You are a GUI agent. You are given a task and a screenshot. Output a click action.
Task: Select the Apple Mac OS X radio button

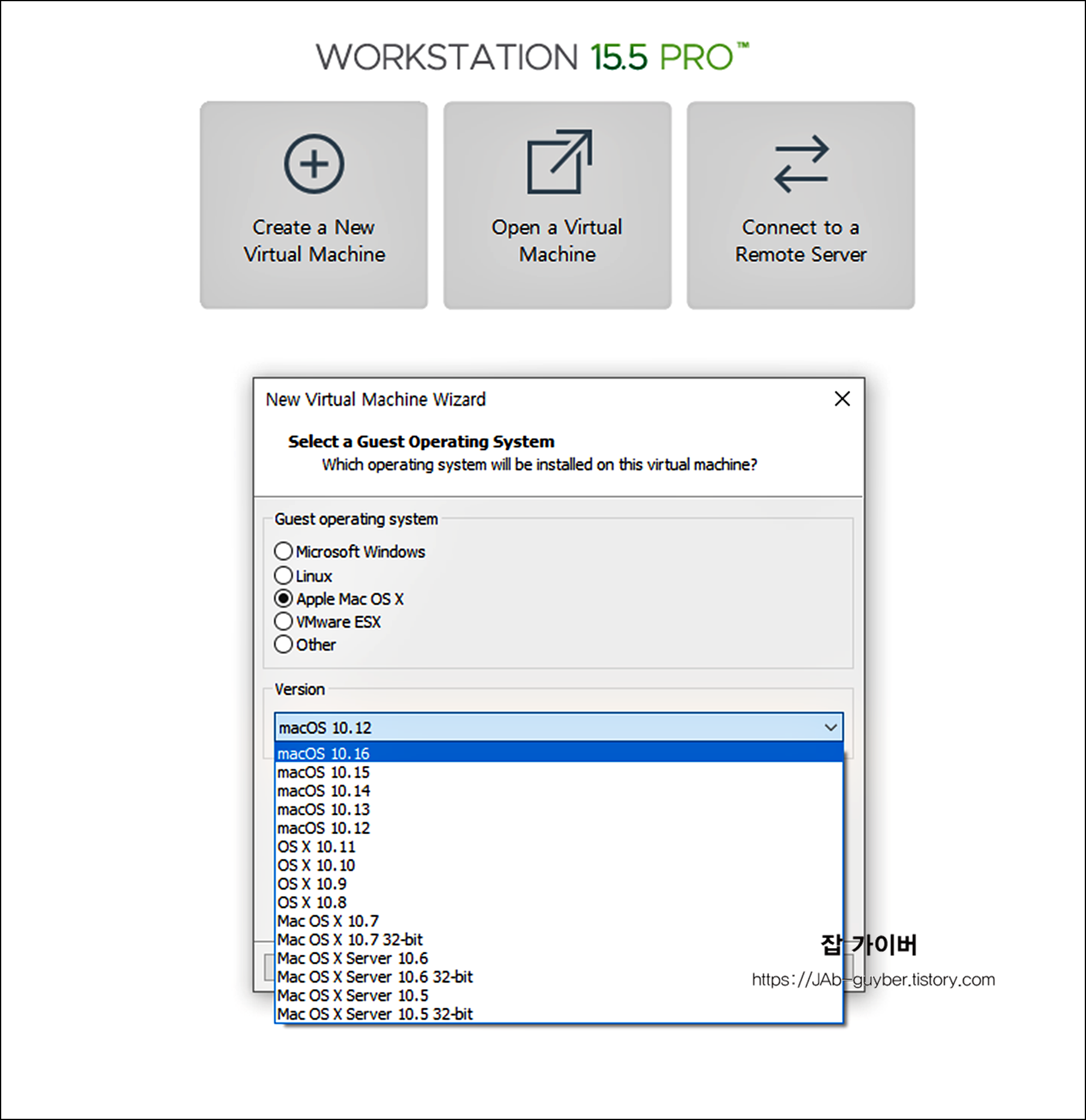(x=284, y=598)
